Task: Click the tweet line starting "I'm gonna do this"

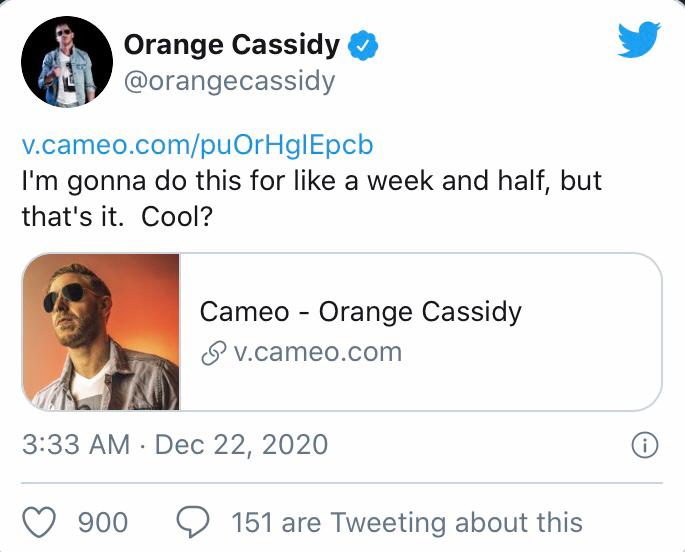Action: (x=312, y=184)
